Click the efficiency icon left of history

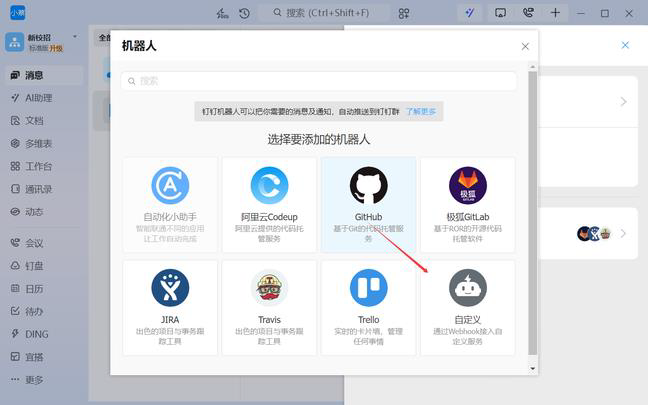point(222,13)
